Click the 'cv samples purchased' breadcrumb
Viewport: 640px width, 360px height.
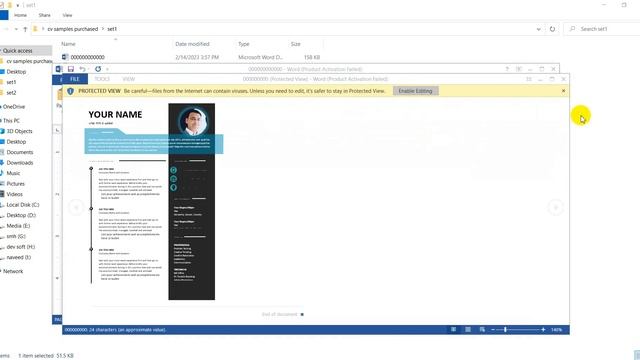tap(73, 29)
